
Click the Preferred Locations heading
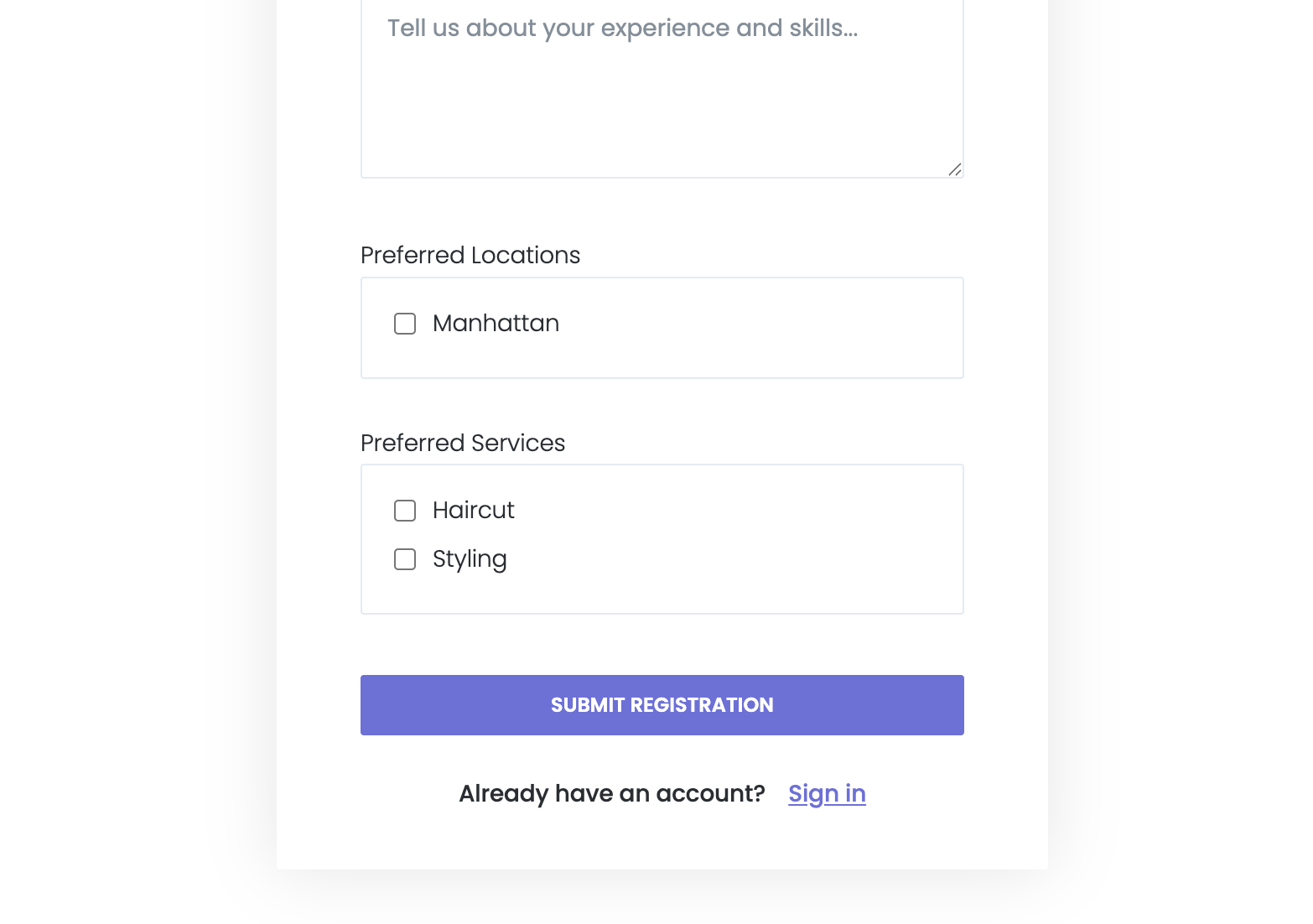pyautogui.click(x=470, y=255)
